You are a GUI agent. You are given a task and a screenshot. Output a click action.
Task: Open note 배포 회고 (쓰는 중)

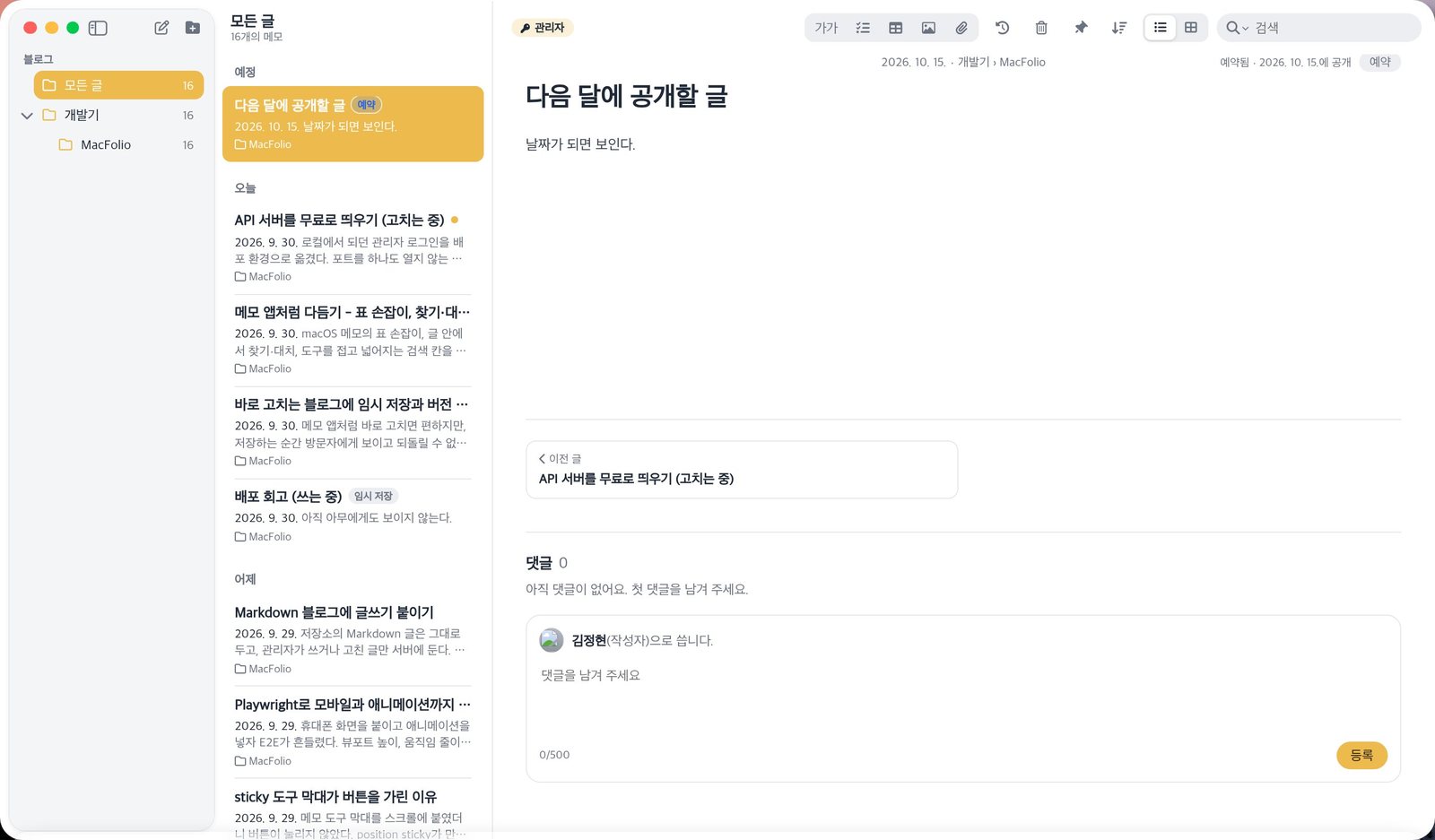[352, 515]
